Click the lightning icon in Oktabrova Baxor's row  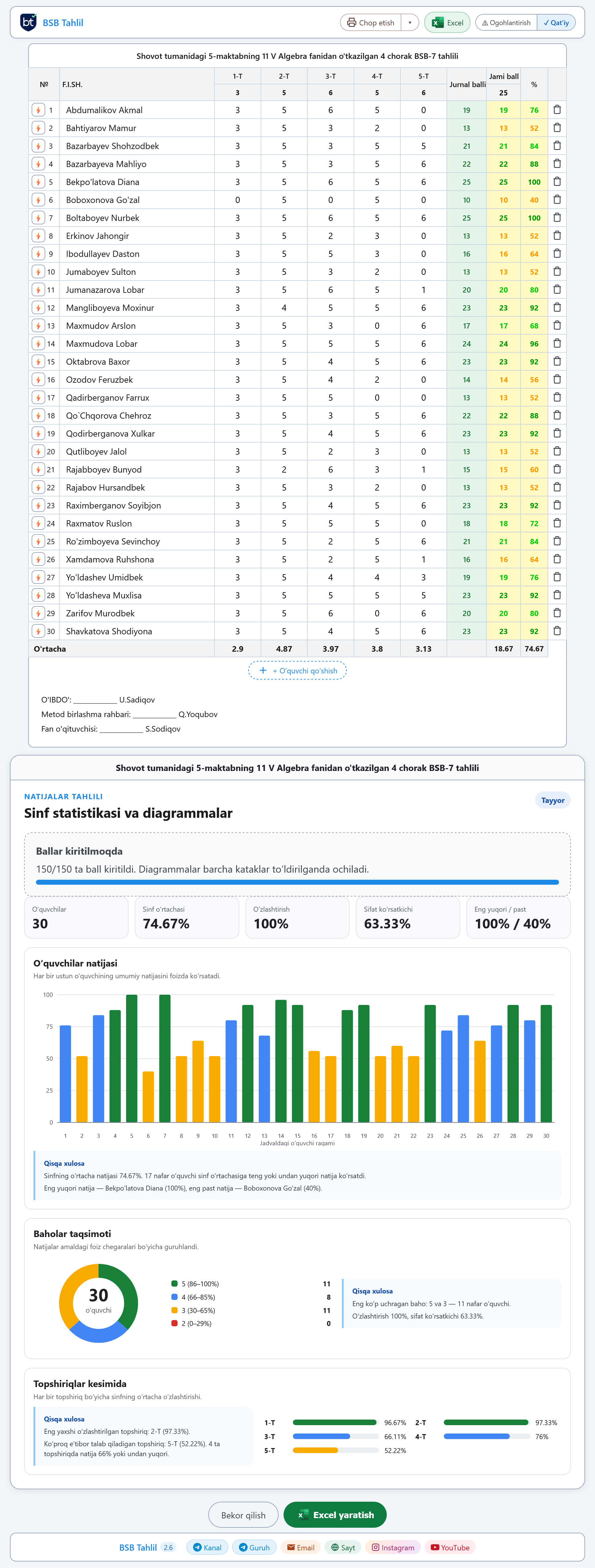[38, 362]
